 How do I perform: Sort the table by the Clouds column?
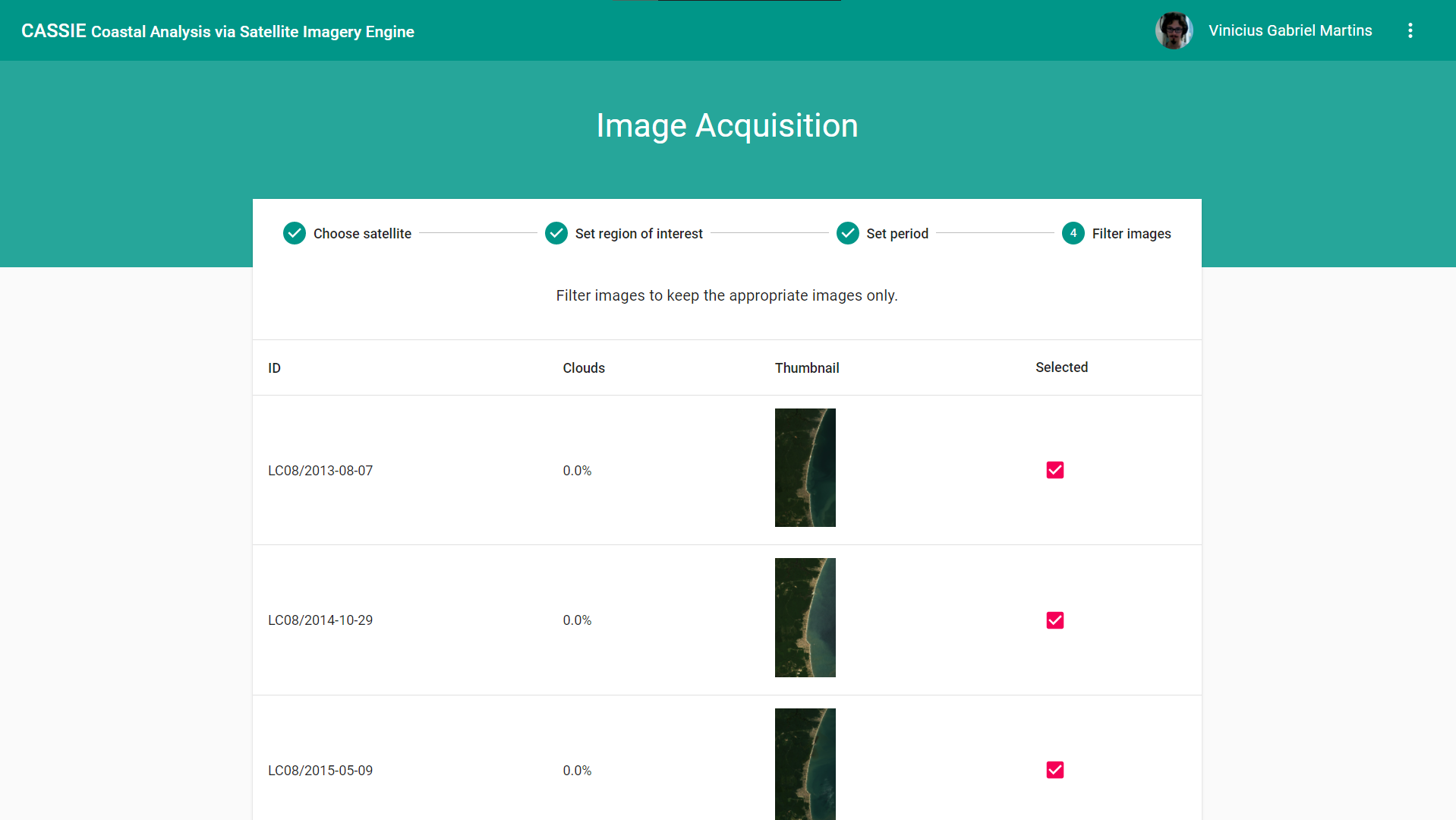pyautogui.click(x=583, y=367)
